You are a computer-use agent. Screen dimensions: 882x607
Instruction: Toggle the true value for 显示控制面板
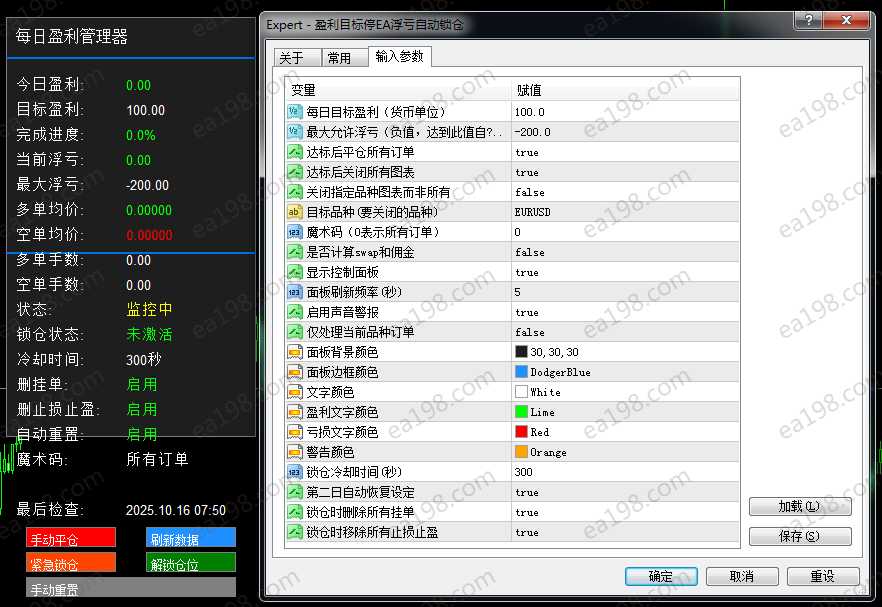pos(527,272)
